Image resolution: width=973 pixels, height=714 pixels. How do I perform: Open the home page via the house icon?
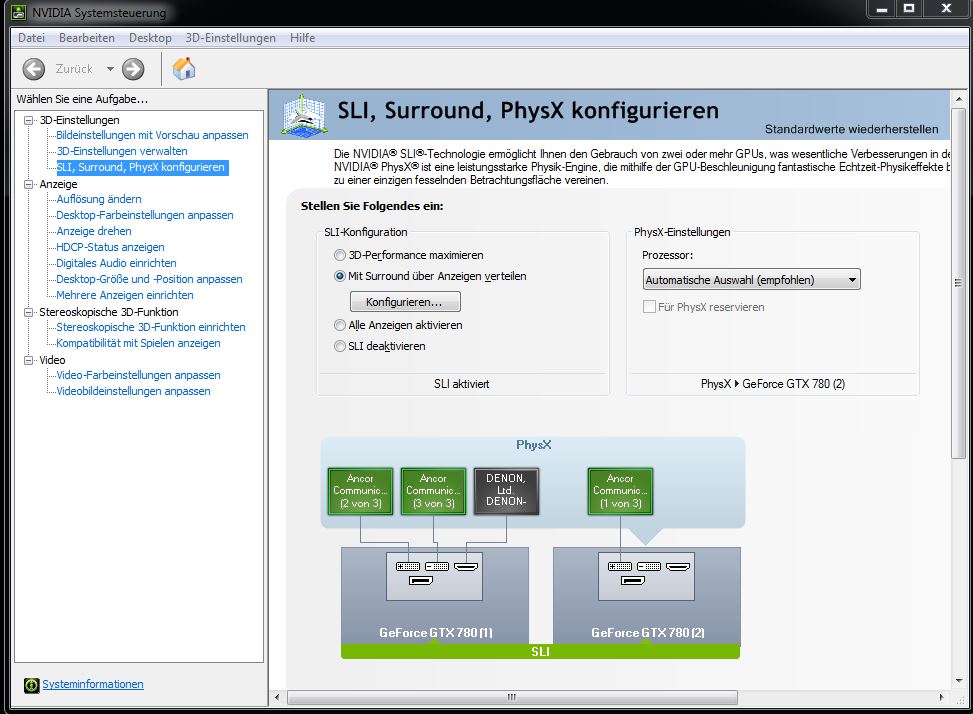[184, 69]
